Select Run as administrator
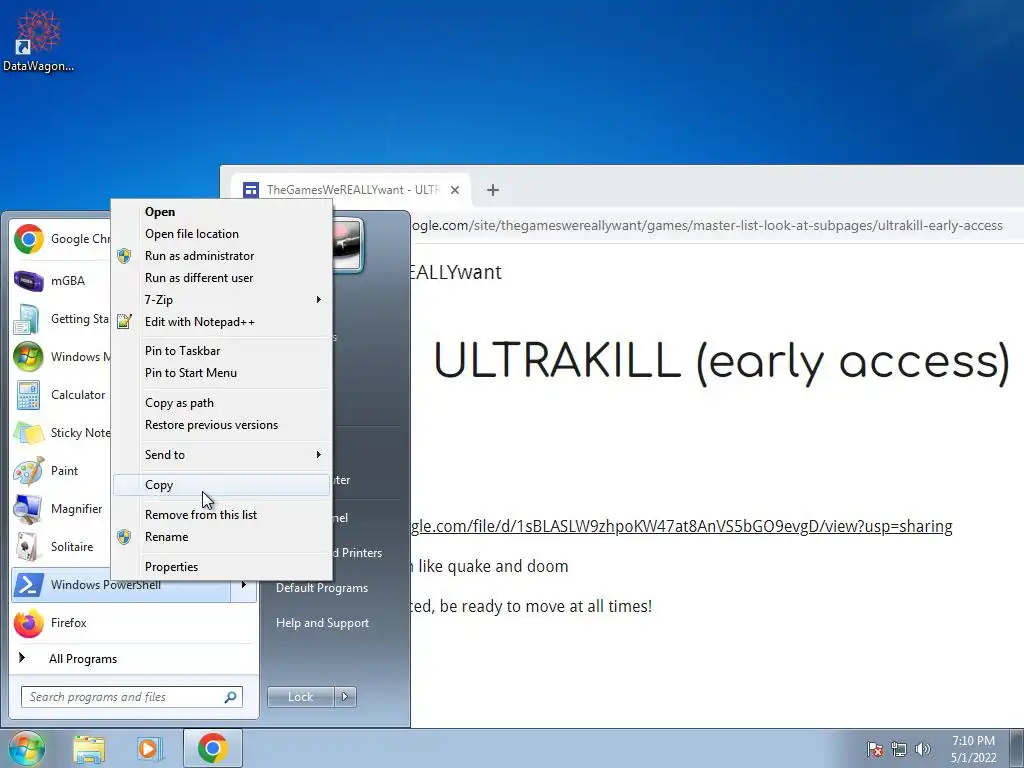Image resolution: width=1024 pixels, height=768 pixels. (222, 256)
